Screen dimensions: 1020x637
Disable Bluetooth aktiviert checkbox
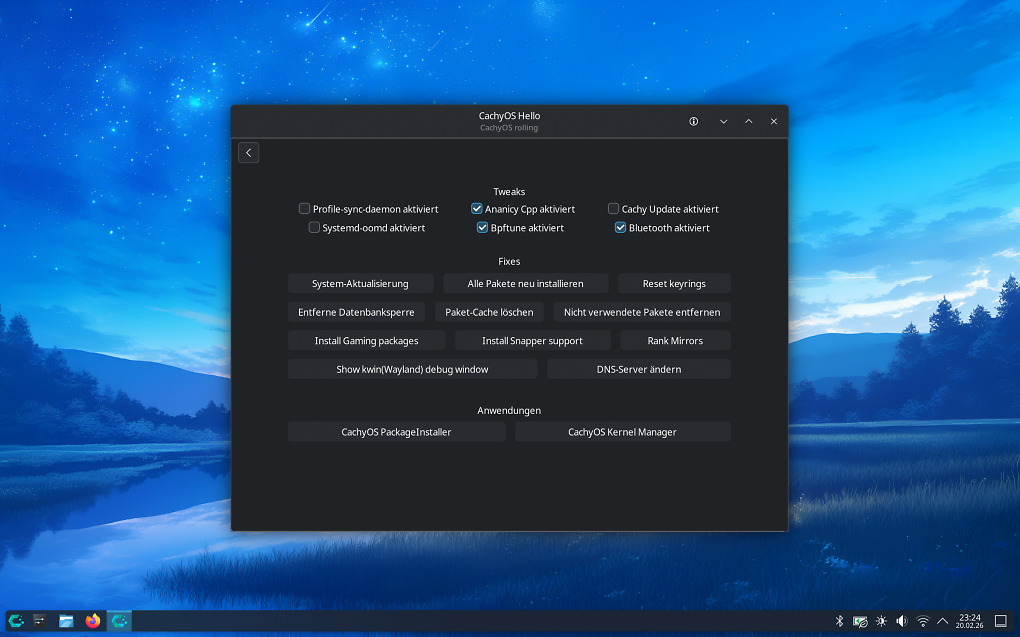(x=621, y=228)
